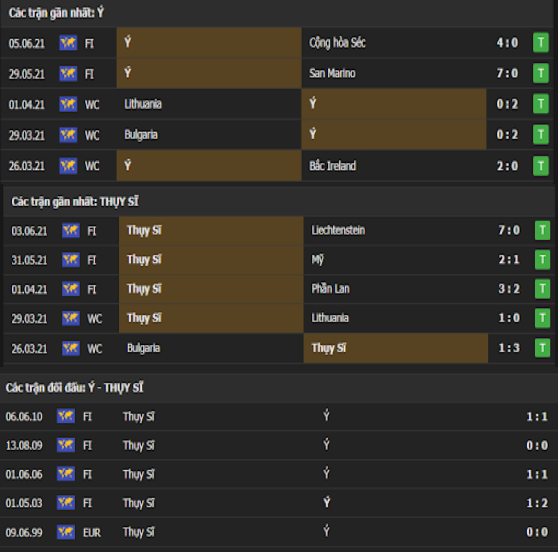Screen dimensions: 558x552
Task: Select the 'Các trận gần nhất: THỤY SĨ' header
Action: coord(75,202)
